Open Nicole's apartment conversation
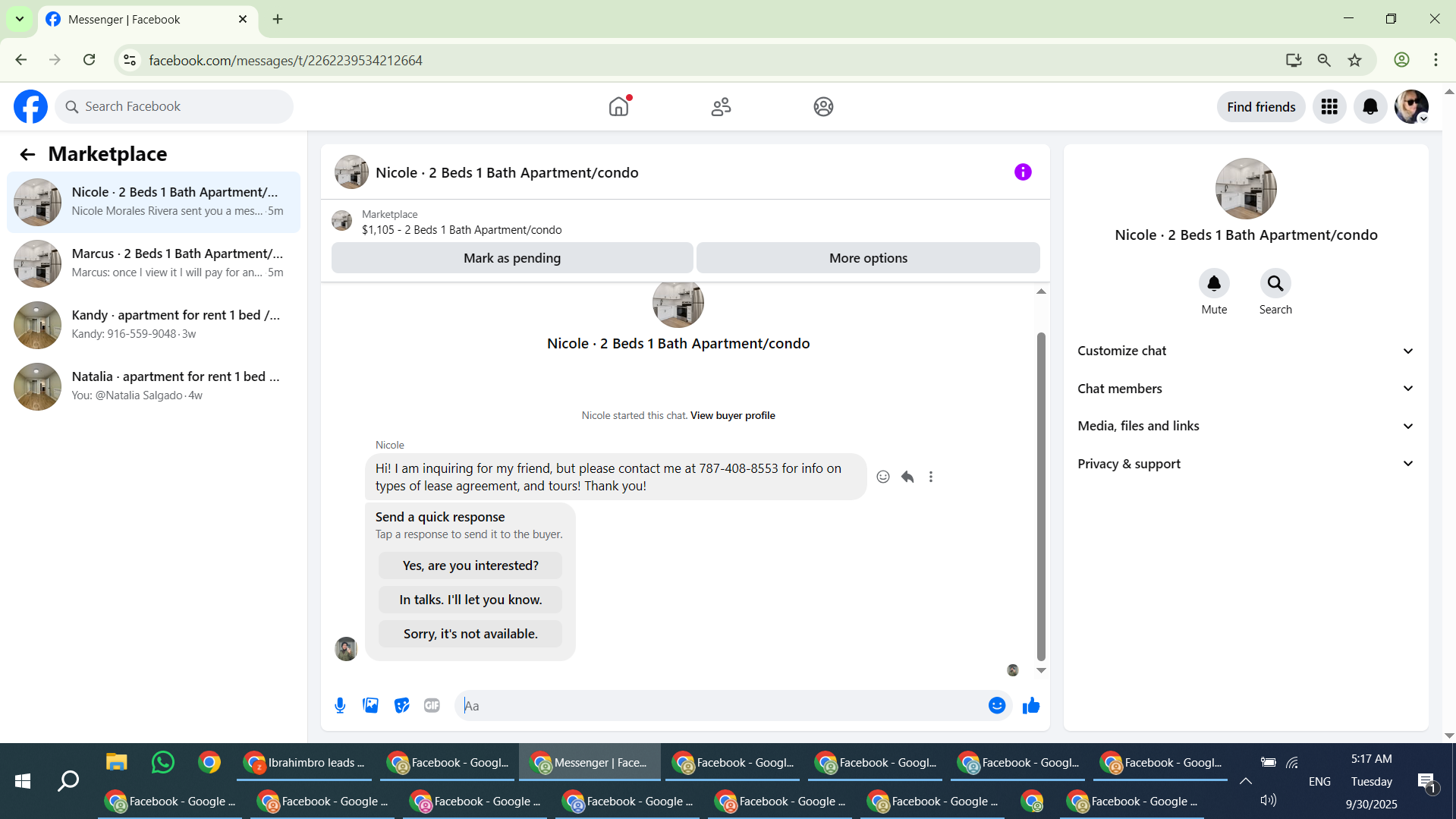This screenshot has height=819, width=1456. [x=154, y=202]
